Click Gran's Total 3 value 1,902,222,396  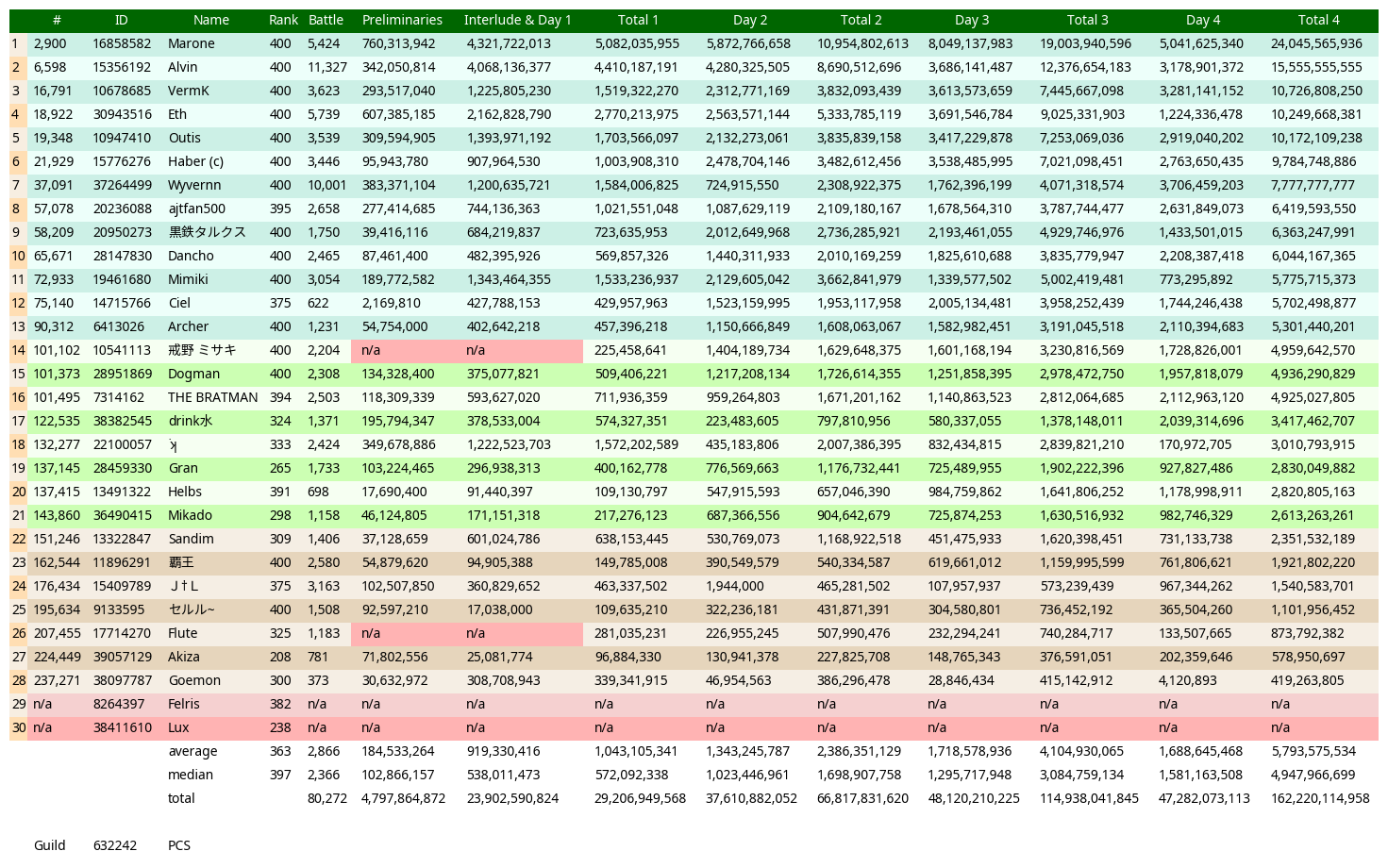click(x=1082, y=468)
